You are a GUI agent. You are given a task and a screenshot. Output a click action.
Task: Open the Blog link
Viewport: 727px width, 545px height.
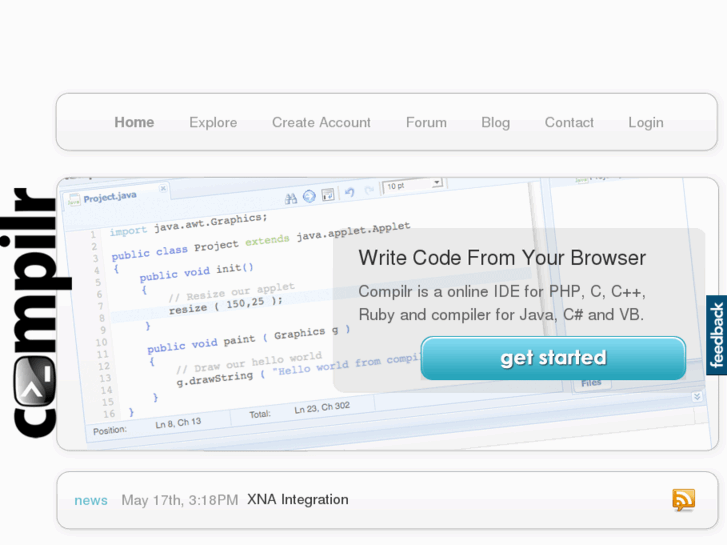click(x=496, y=122)
